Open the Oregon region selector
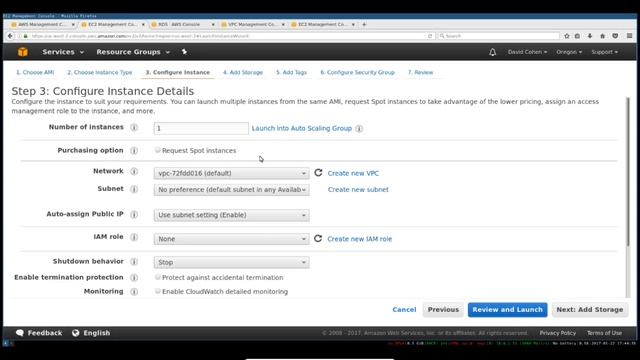 pyautogui.click(x=569, y=52)
